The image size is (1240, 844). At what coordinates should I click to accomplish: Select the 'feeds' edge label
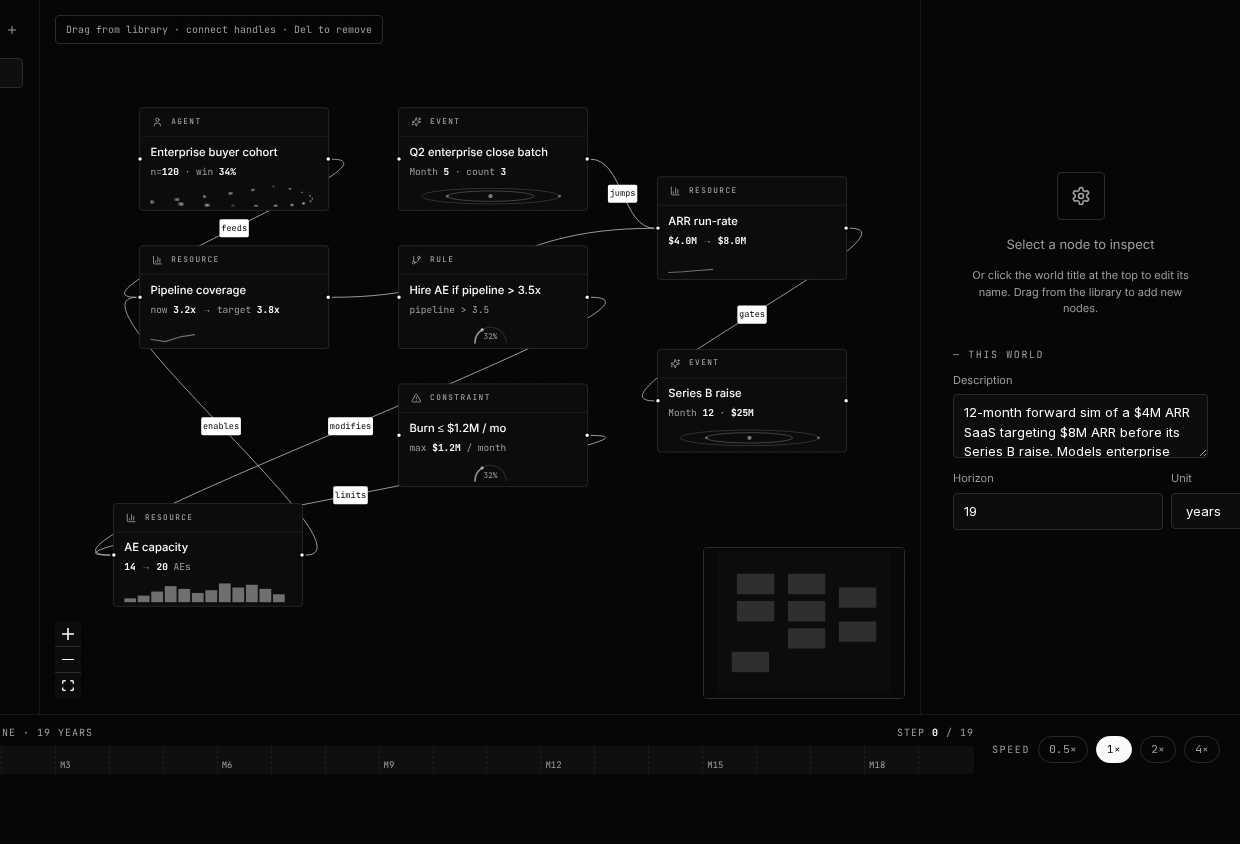click(x=234, y=228)
